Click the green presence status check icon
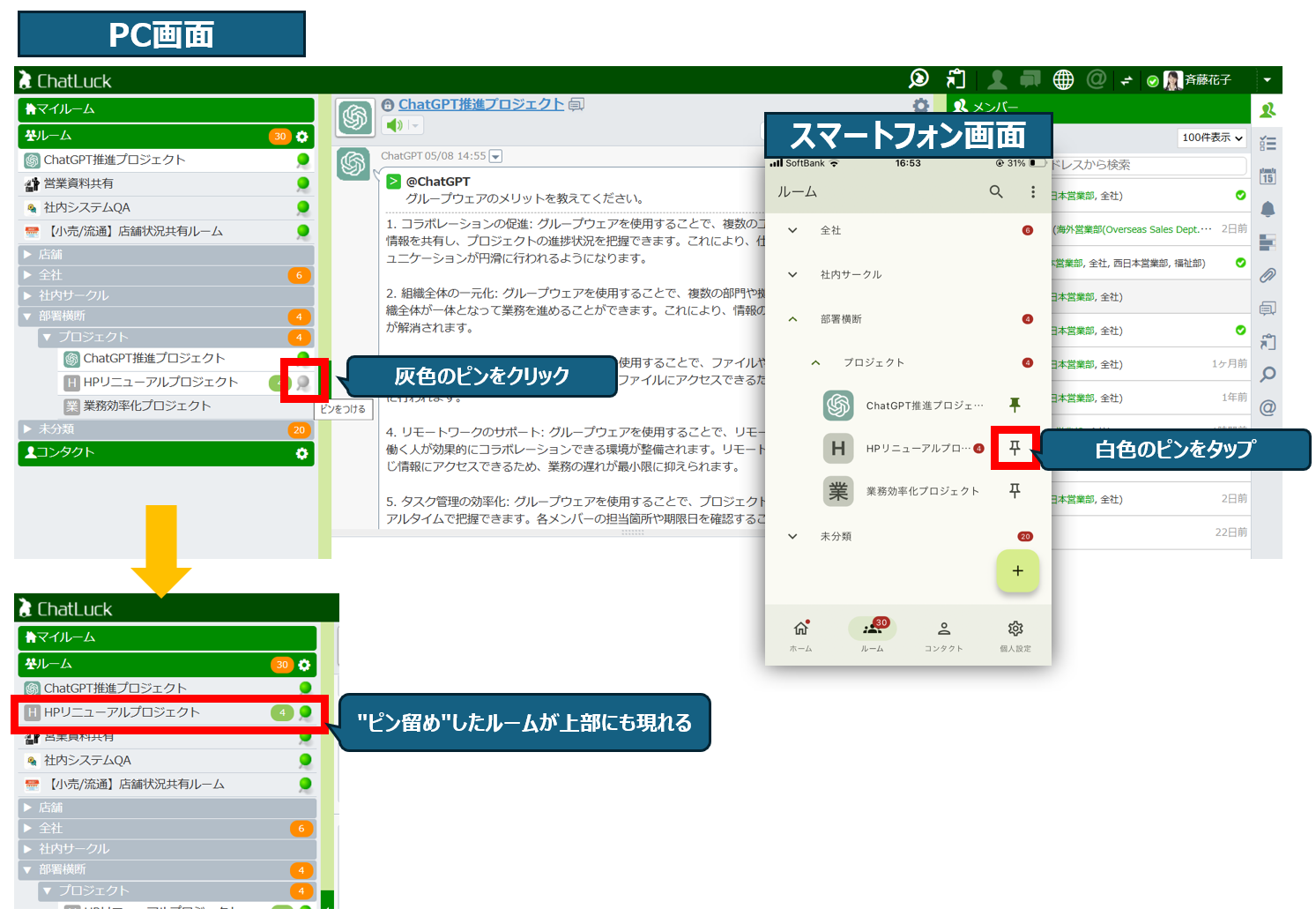This screenshot has width=1316, height=916. (x=1152, y=81)
